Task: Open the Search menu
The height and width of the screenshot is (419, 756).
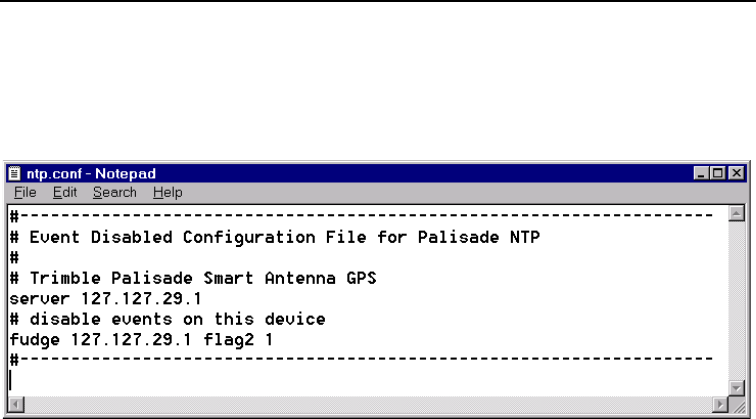Action: (x=96, y=192)
